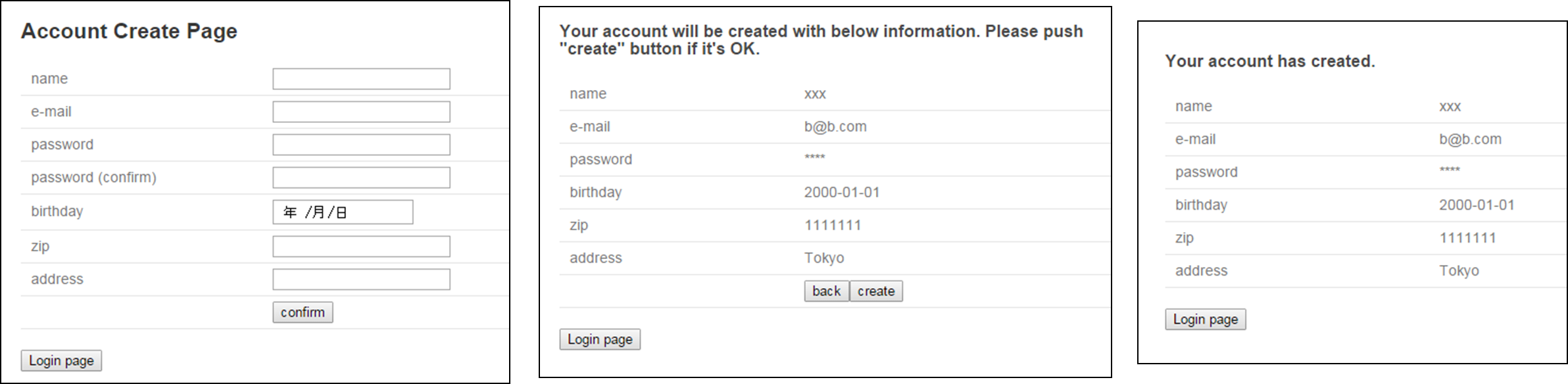
Task: Click Login page button below the create form
Action: (x=61, y=360)
